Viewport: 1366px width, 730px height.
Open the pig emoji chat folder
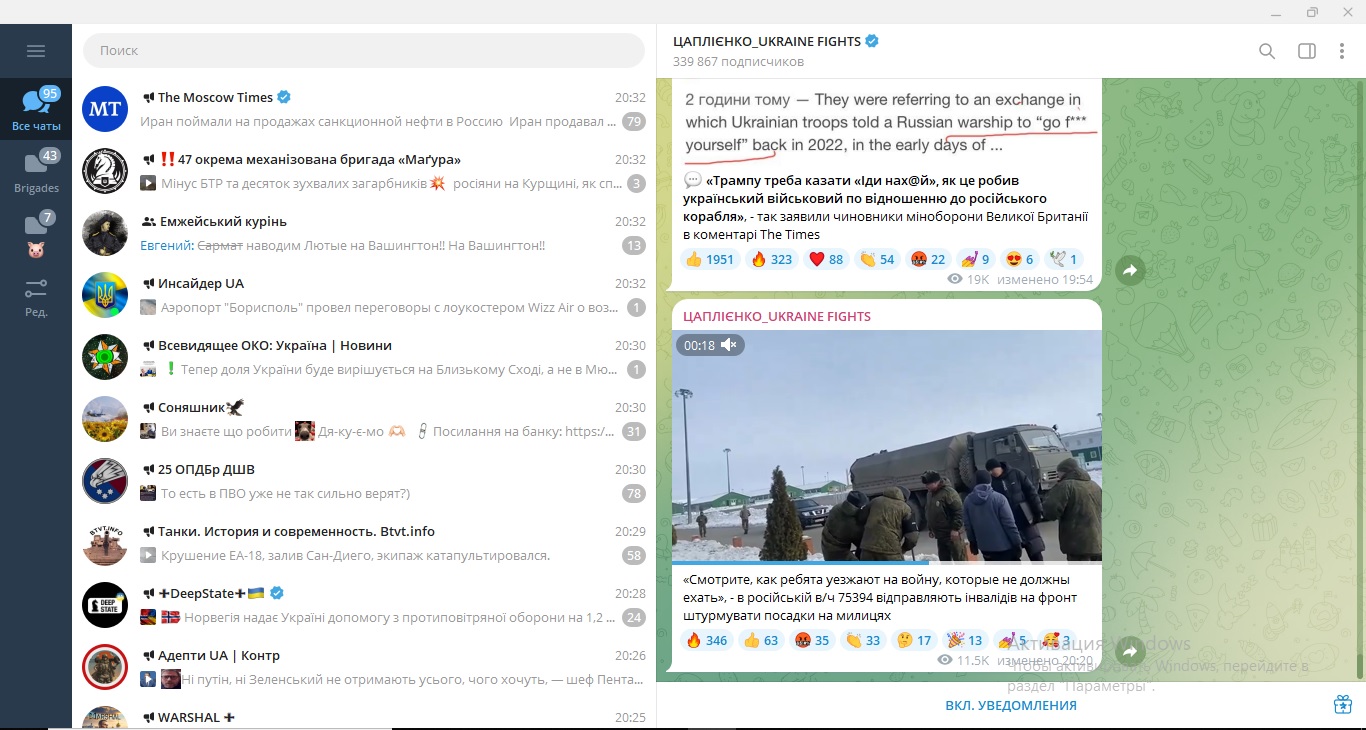point(36,233)
